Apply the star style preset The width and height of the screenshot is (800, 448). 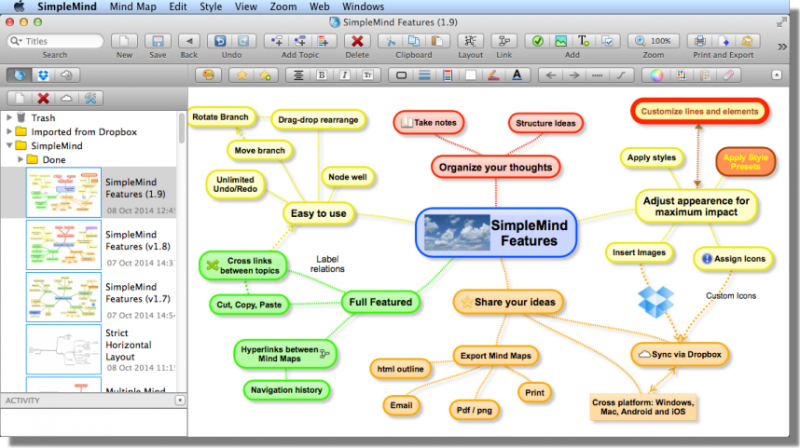coord(241,75)
